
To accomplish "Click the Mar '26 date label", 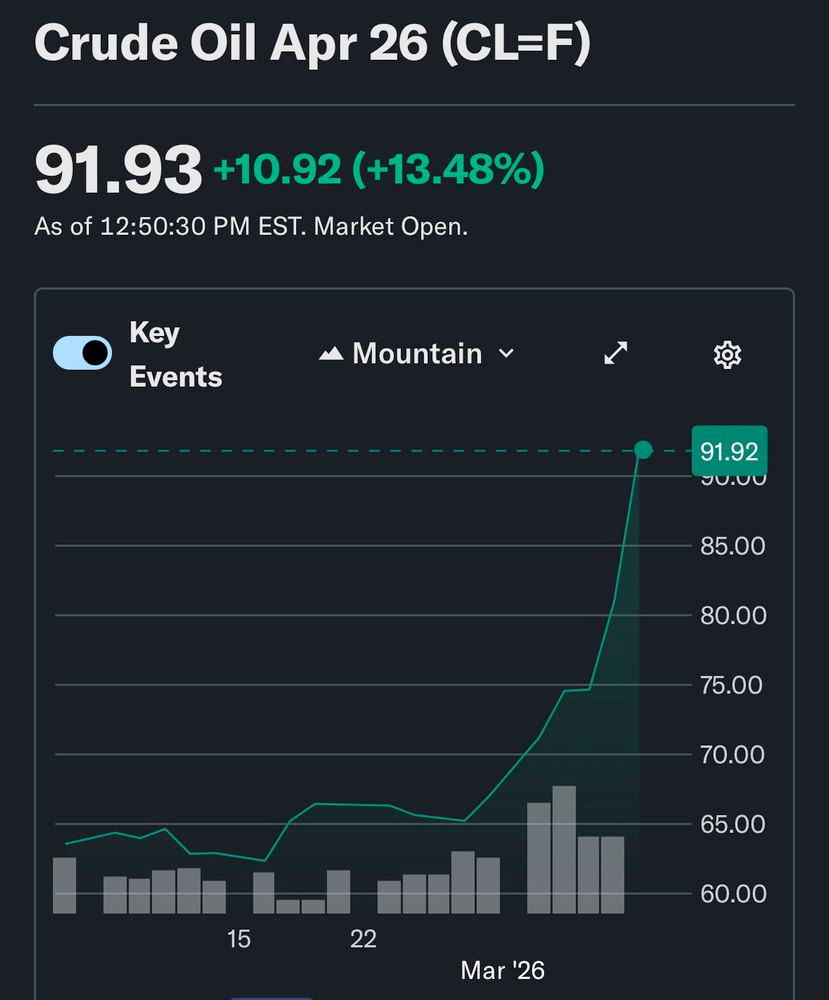I will point(503,970).
